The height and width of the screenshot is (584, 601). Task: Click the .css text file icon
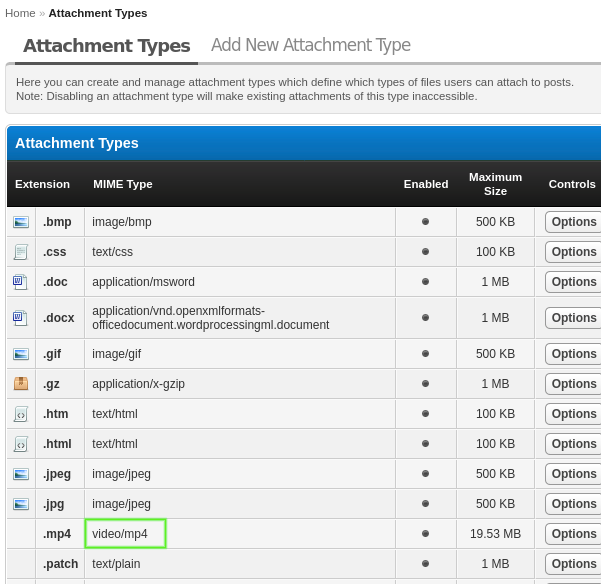click(21, 252)
